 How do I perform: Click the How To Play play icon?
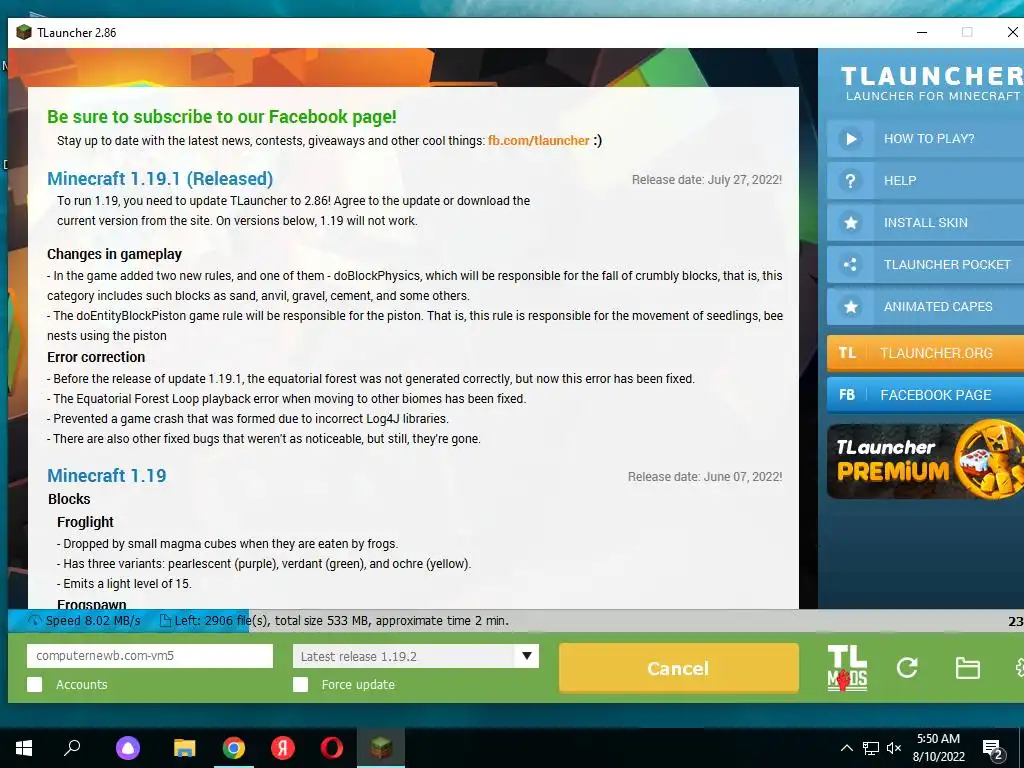point(850,138)
